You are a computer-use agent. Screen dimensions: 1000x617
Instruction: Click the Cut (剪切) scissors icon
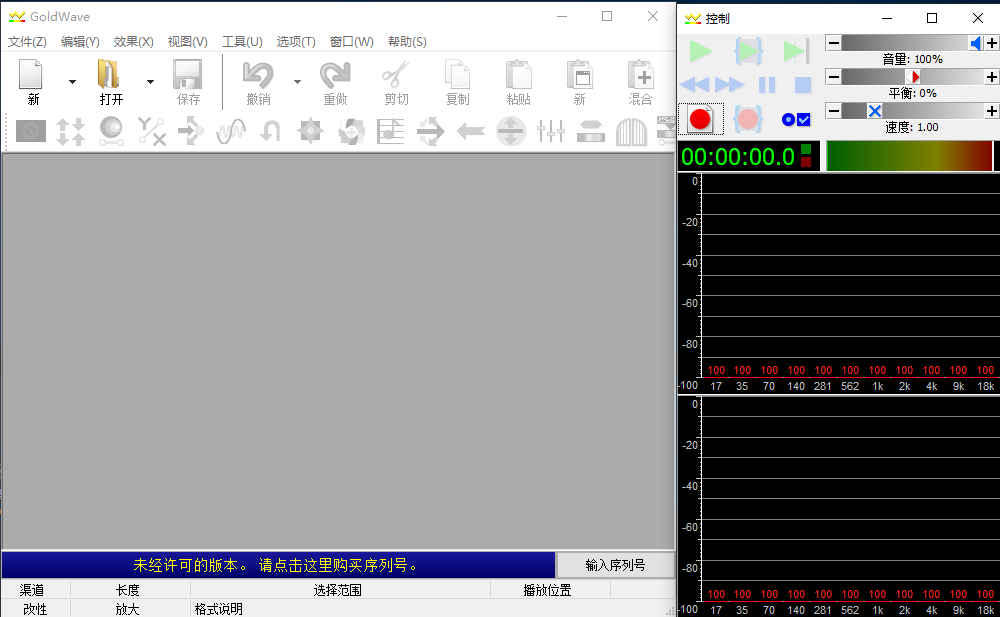(x=396, y=75)
